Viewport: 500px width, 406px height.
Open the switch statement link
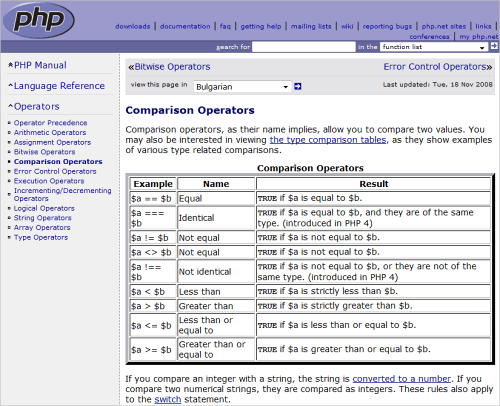(x=168, y=399)
